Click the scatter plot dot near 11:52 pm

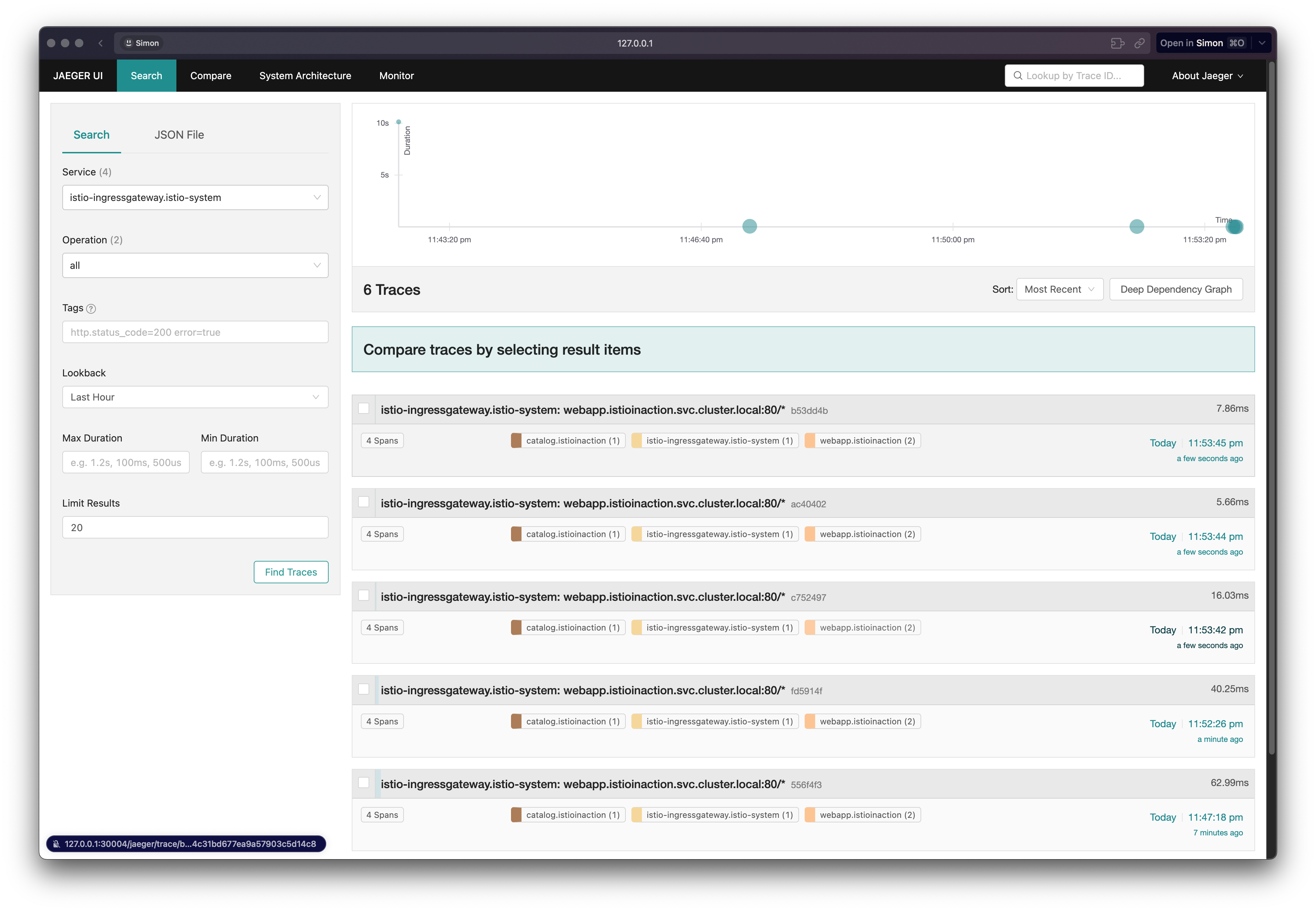(x=1136, y=227)
